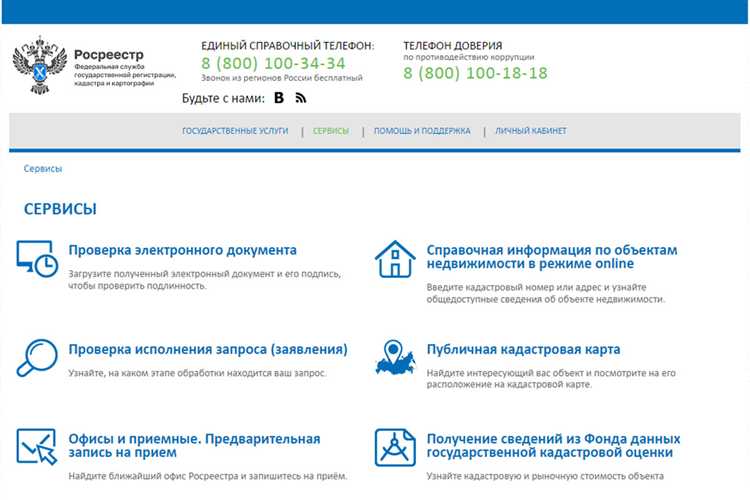Screen dimensions: 750x500
Task: Click the ЕДИНЫЙ СПРАВОЧНЫЙ ТЕЛЕФОН heading
Action: [x=287, y=46]
